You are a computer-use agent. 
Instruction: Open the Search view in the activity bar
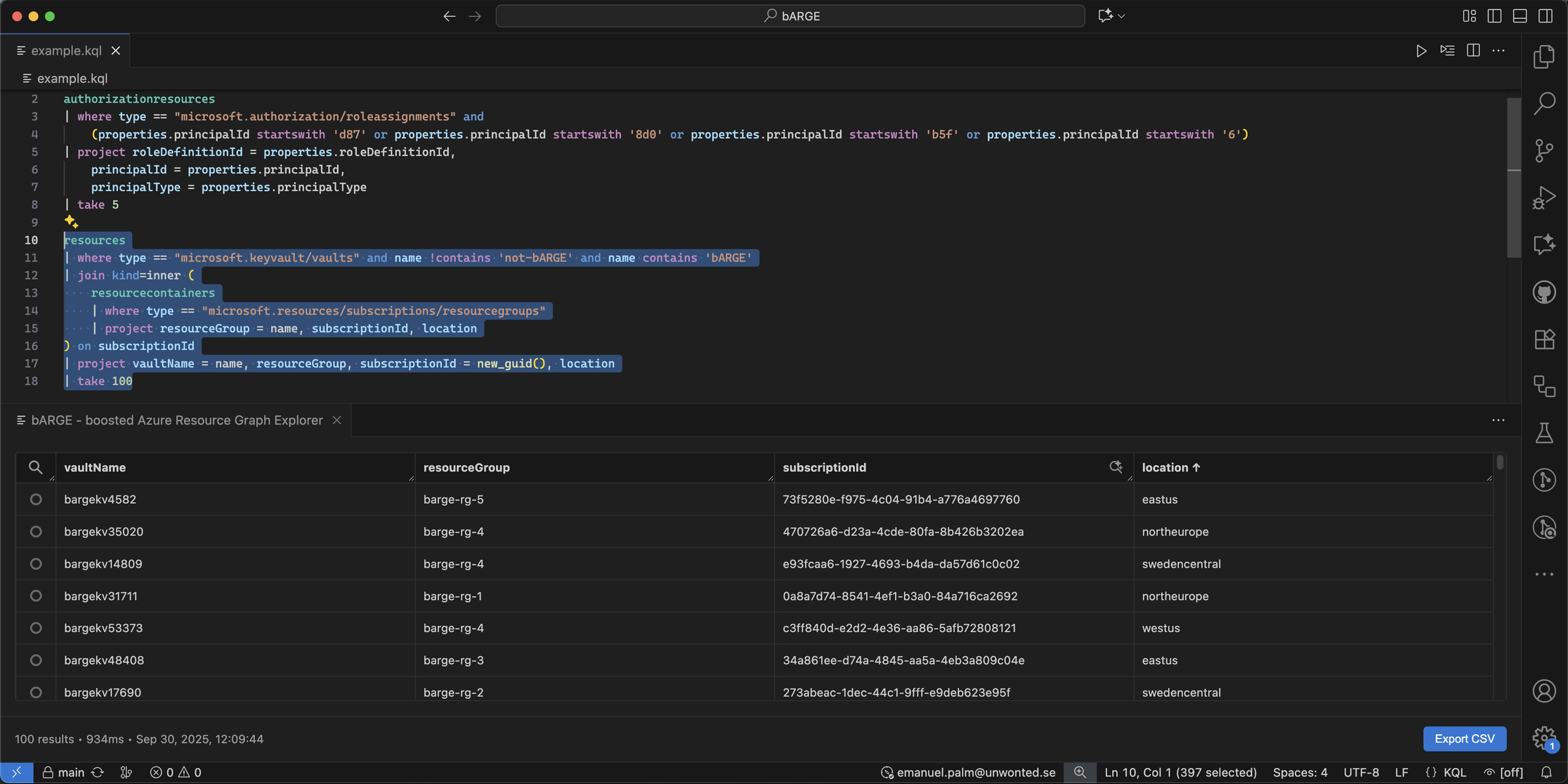point(1544,104)
